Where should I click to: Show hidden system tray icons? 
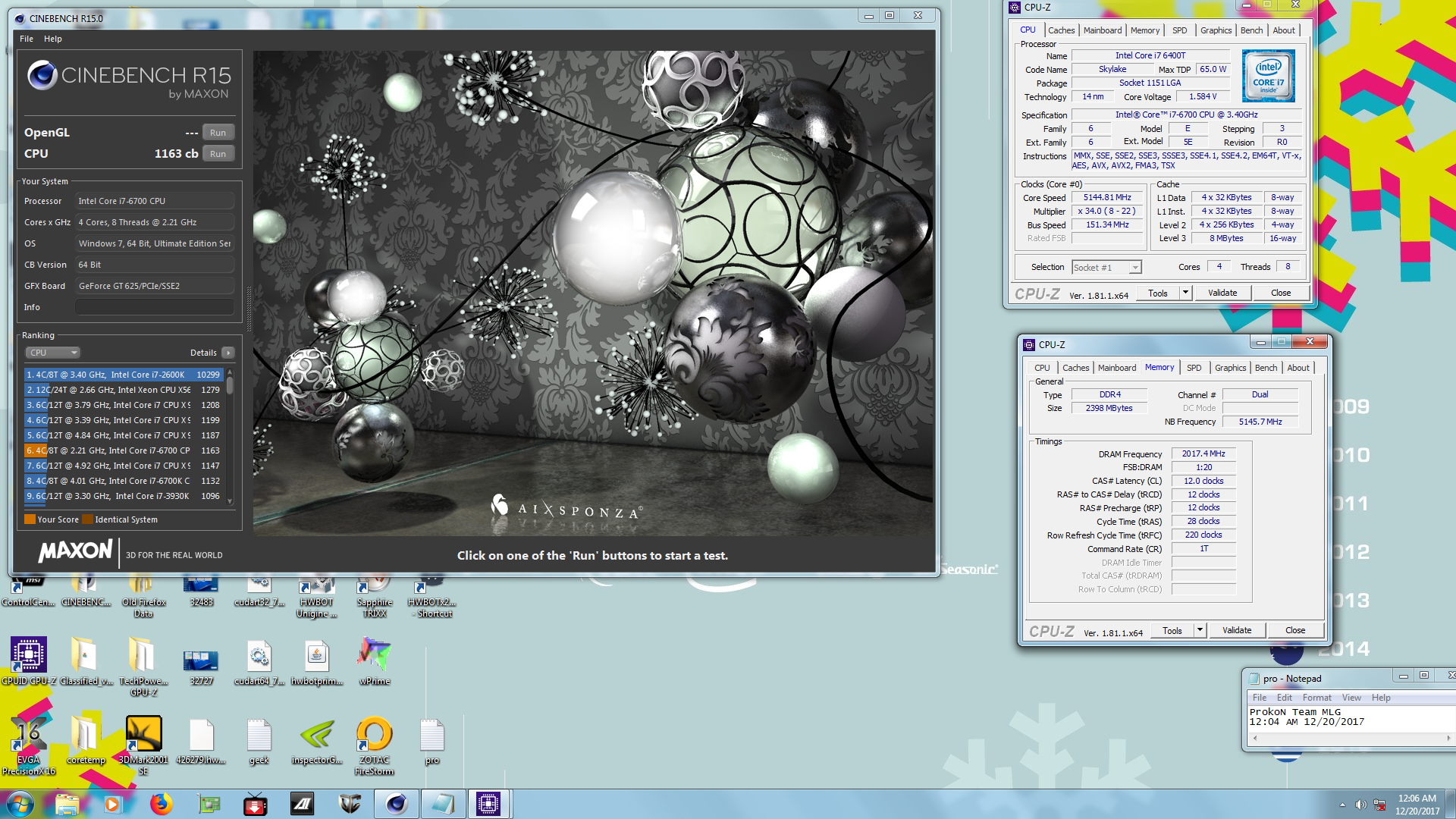click(x=1342, y=805)
